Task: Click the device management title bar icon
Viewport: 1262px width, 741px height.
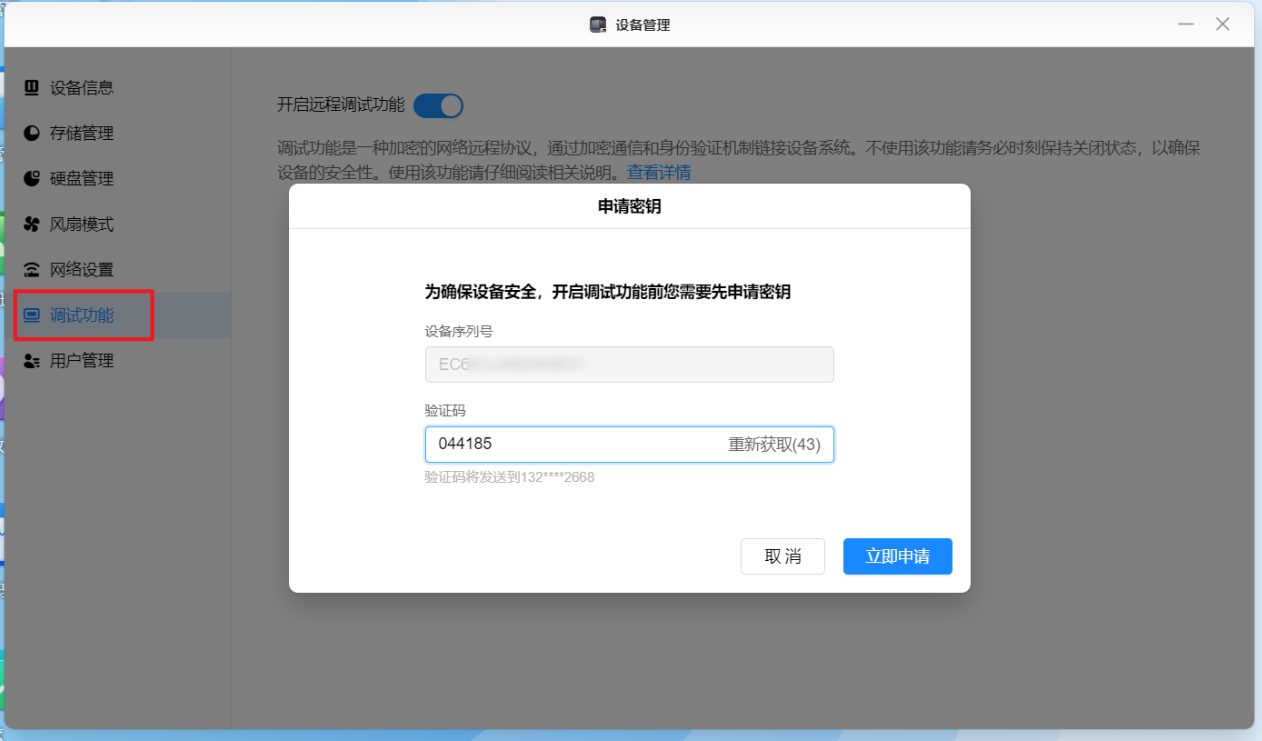Action: tap(599, 24)
